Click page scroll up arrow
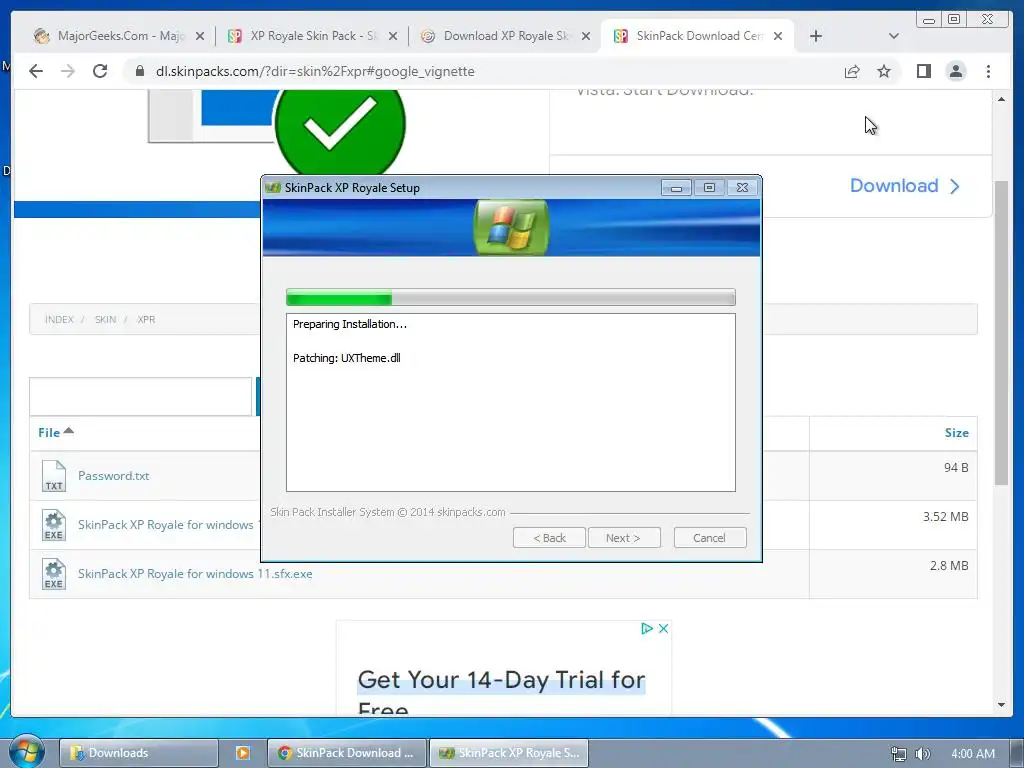The width and height of the screenshot is (1024, 768). 1001,99
